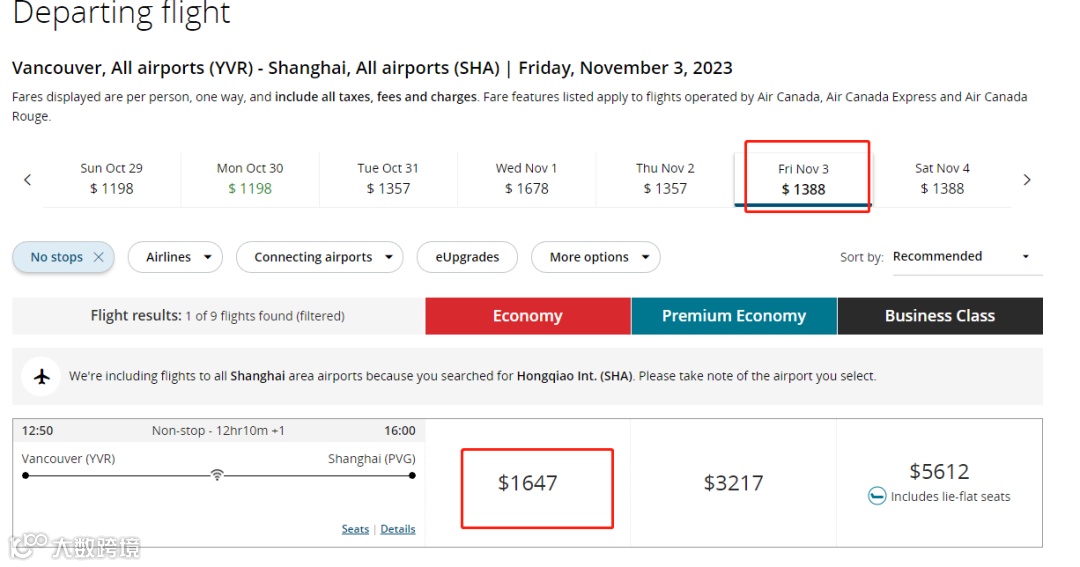This screenshot has width=1080, height=567.
Task: Click the Wi-Fi icon on flight
Action: point(217,475)
